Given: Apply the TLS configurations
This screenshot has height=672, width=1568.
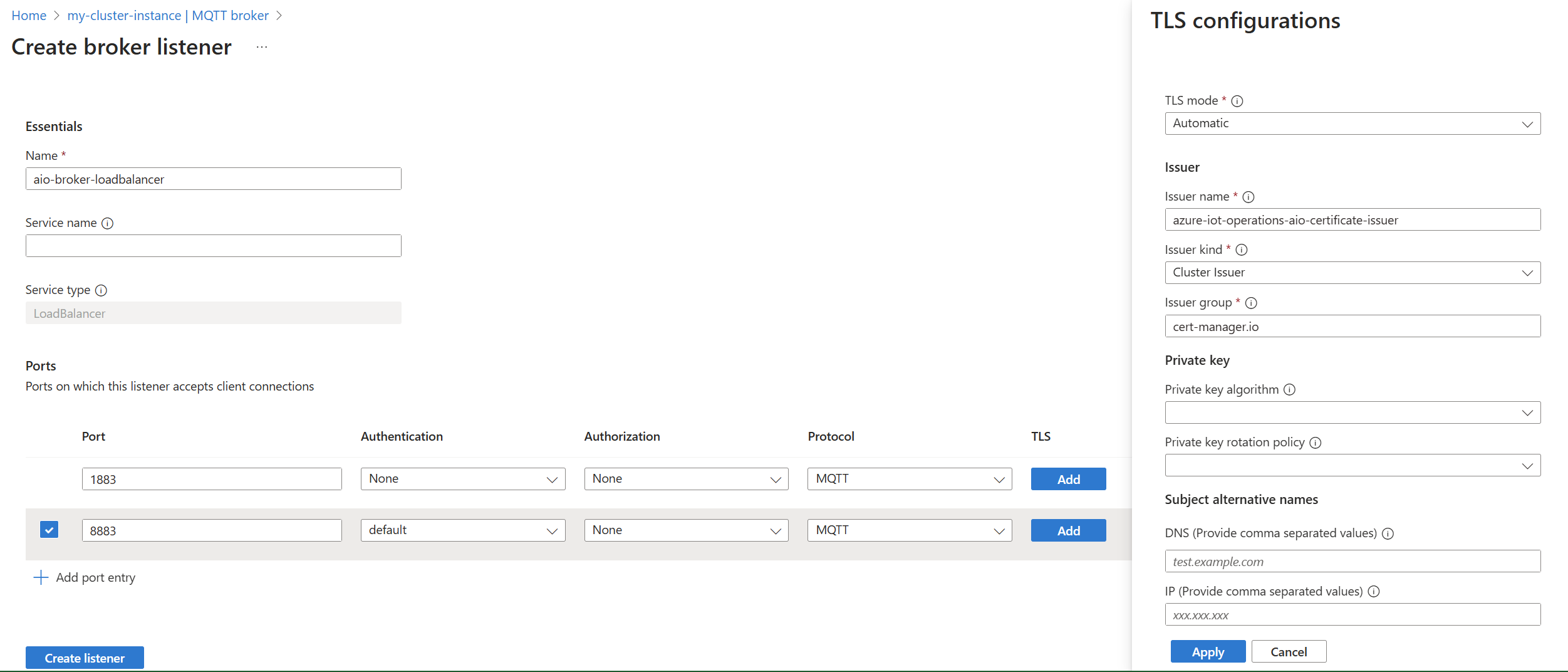Looking at the screenshot, I should (x=1208, y=651).
